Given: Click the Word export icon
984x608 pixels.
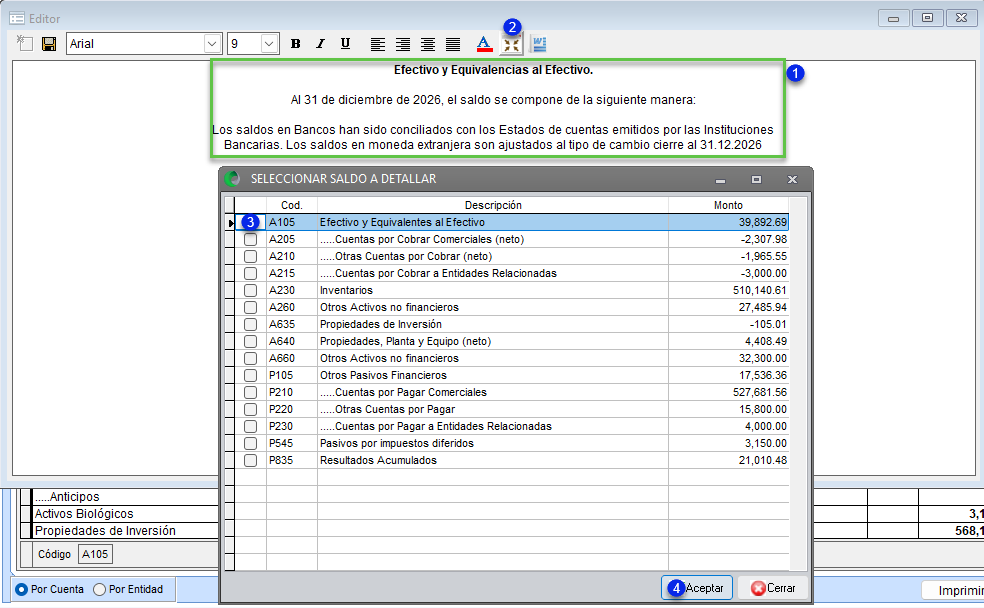Looking at the screenshot, I should click(x=539, y=44).
